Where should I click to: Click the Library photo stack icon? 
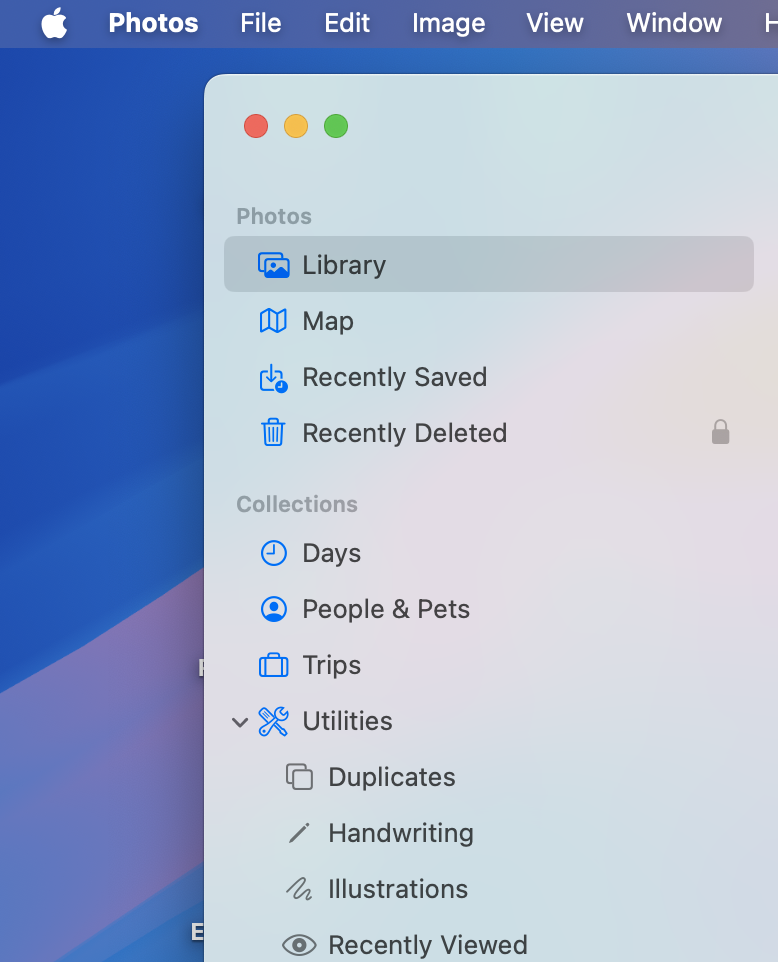(x=273, y=265)
